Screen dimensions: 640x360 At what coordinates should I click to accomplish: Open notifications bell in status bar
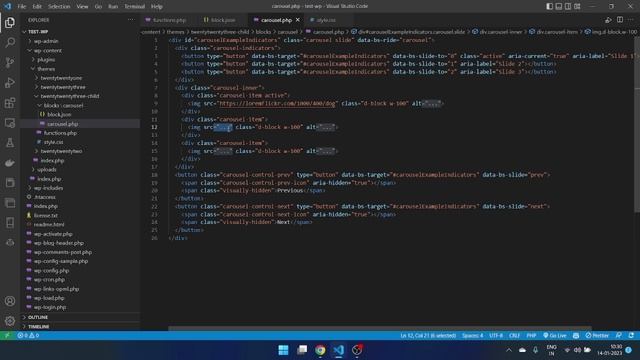click(631, 336)
